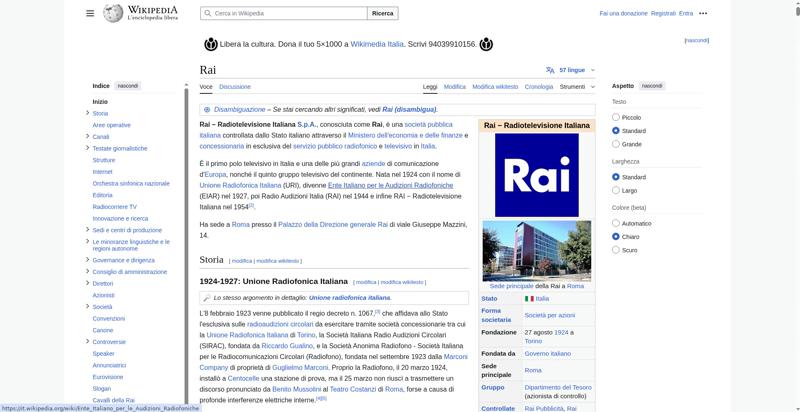The height and width of the screenshot is (412, 800).
Task: Click the Disambiguazione notice icon
Action: coord(207,109)
